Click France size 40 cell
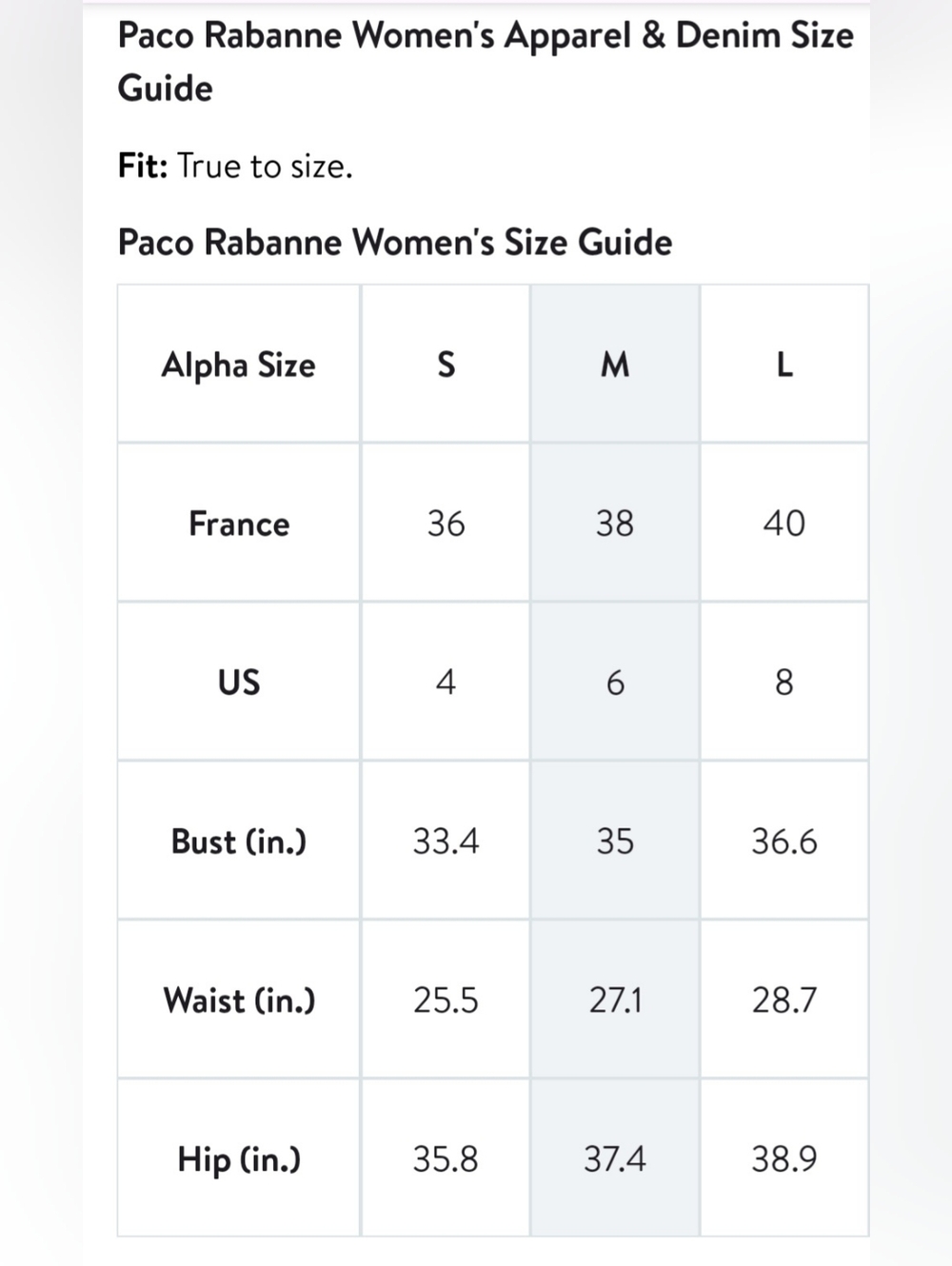The height and width of the screenshot is (1266, 952). pyautogui.click(x=784, y=523)
